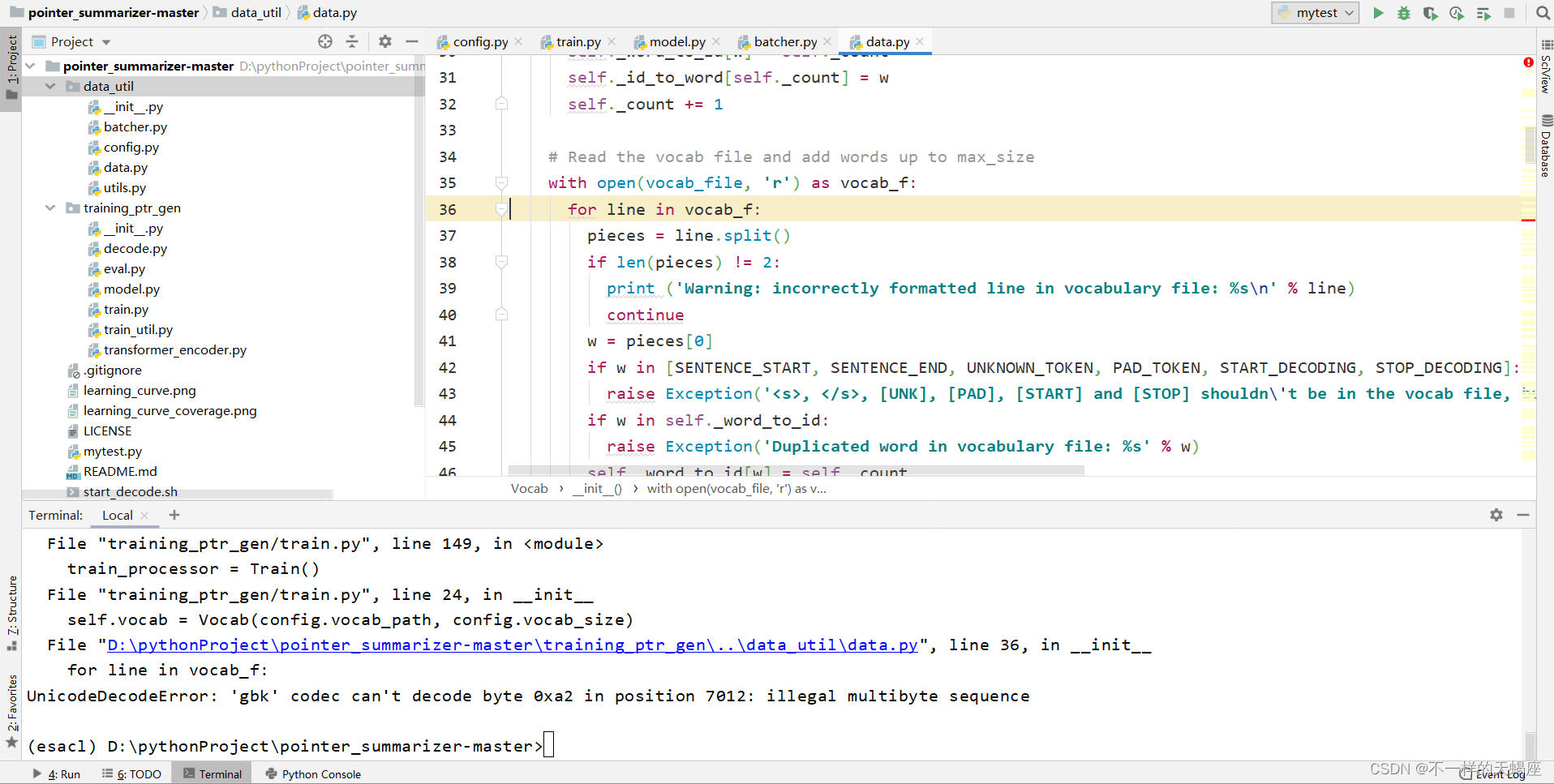Fold the if block at line 38
Screen dimensions: 1554x784
coord(501,262)
